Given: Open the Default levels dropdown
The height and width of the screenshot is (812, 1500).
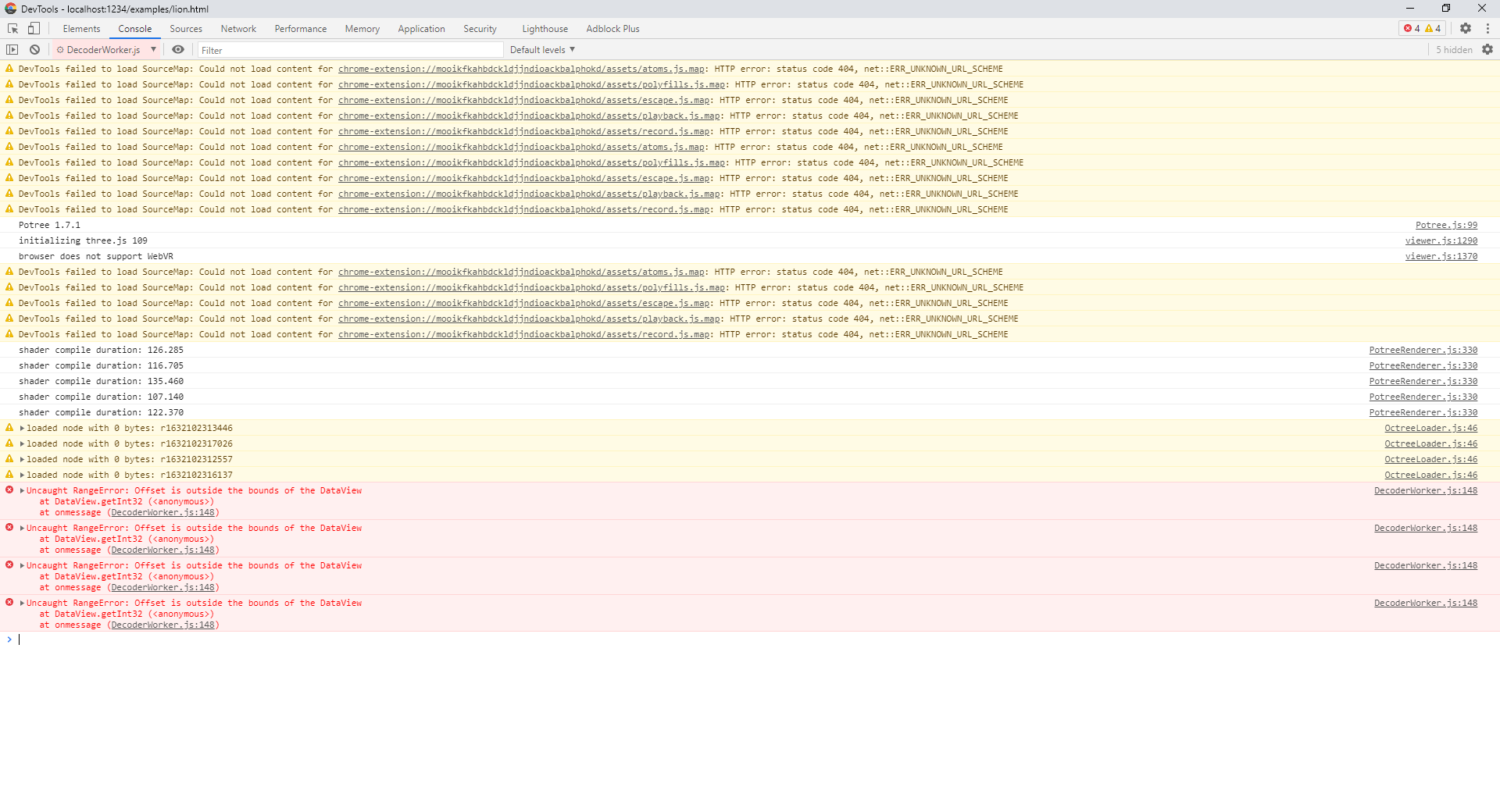Looking at the screenshot, I should pos(542,49).
